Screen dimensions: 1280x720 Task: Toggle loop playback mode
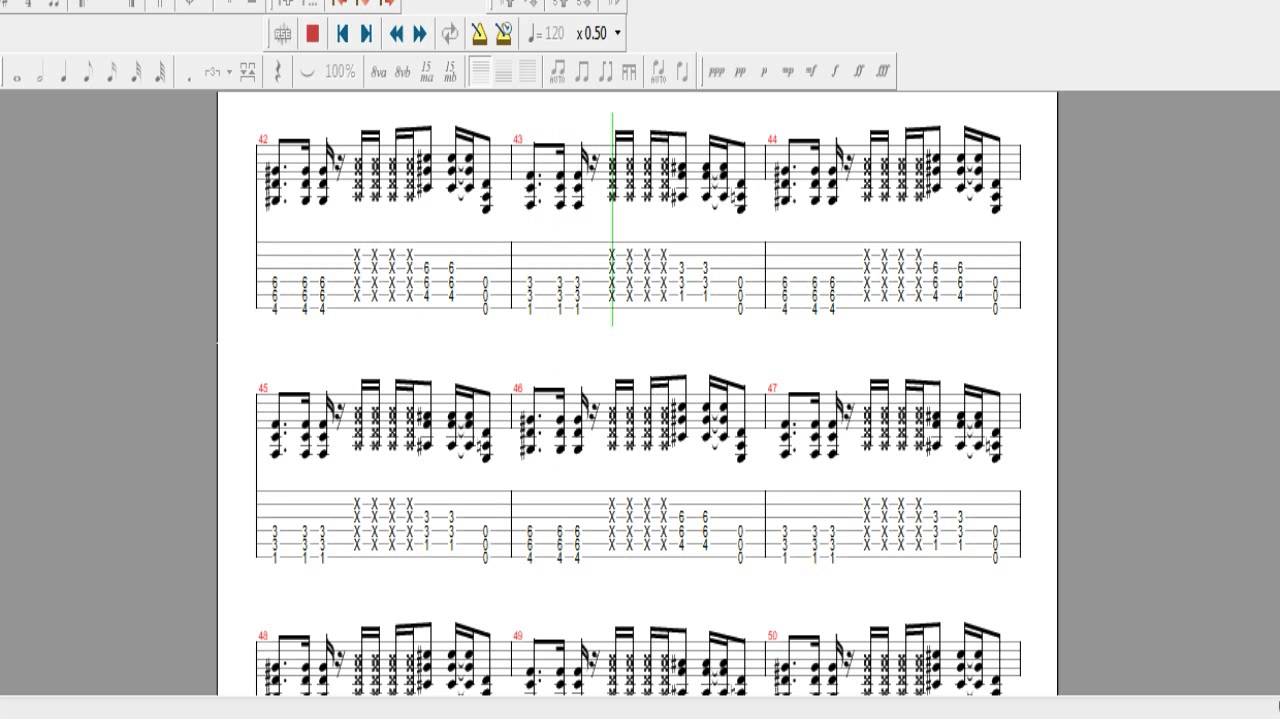[x=450, y=34]
